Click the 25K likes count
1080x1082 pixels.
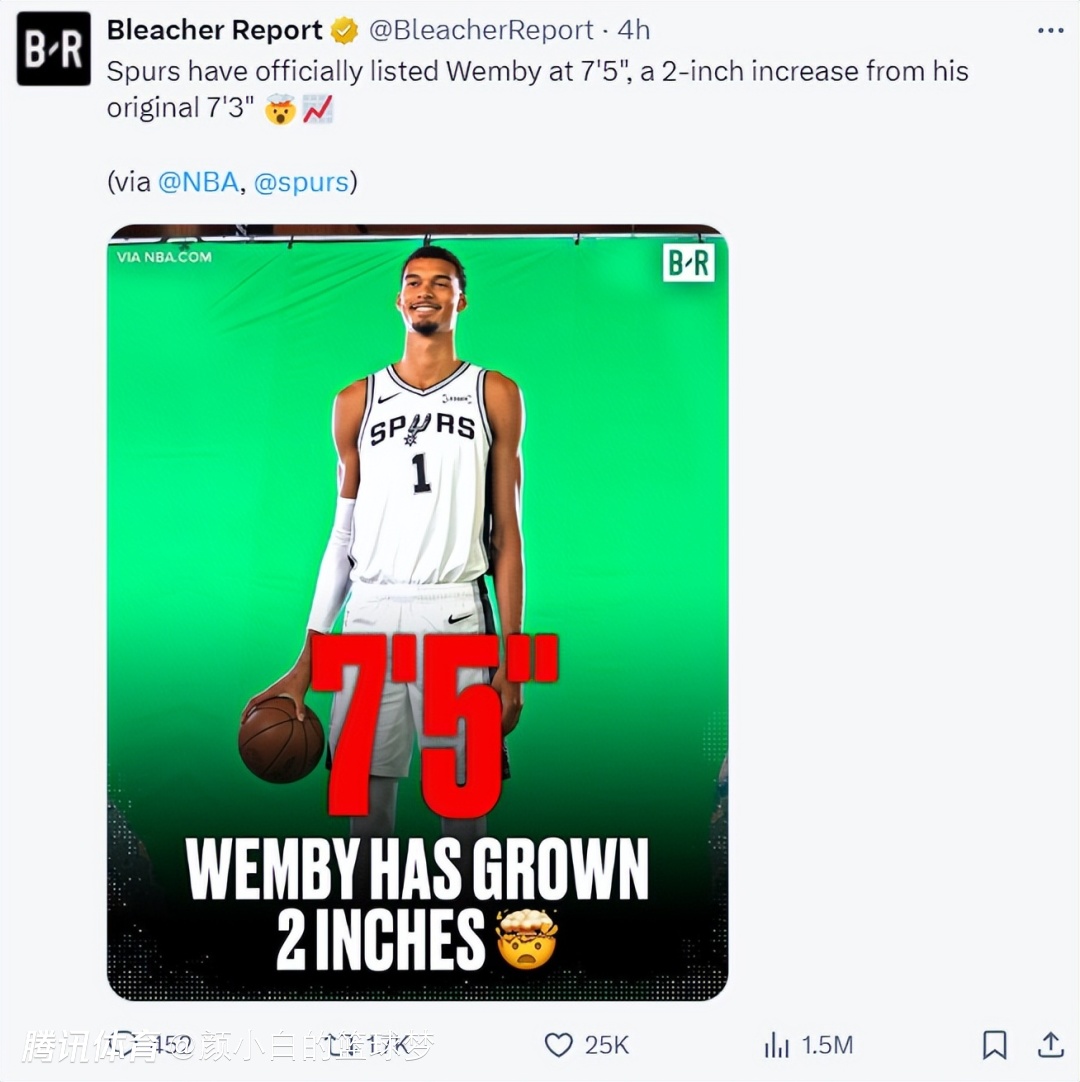(x=607, y=1045)
